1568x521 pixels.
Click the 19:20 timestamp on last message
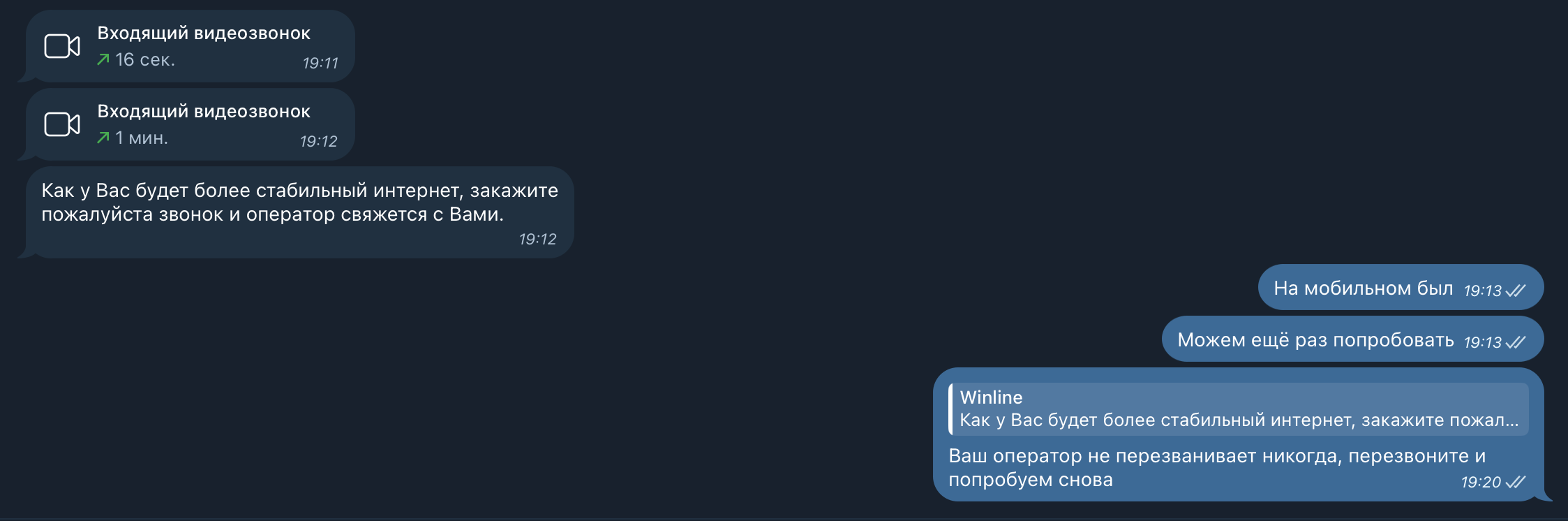click(1481, 483)
